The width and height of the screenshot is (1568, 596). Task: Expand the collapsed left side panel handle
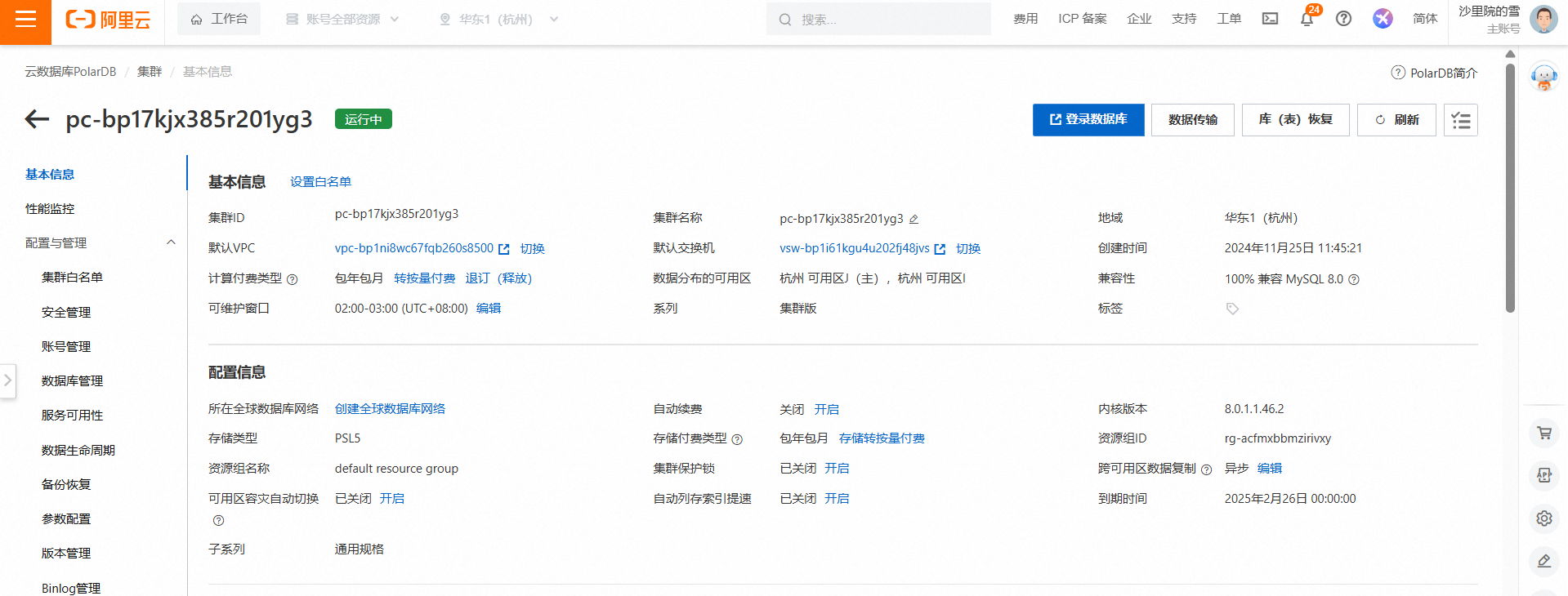7,380
